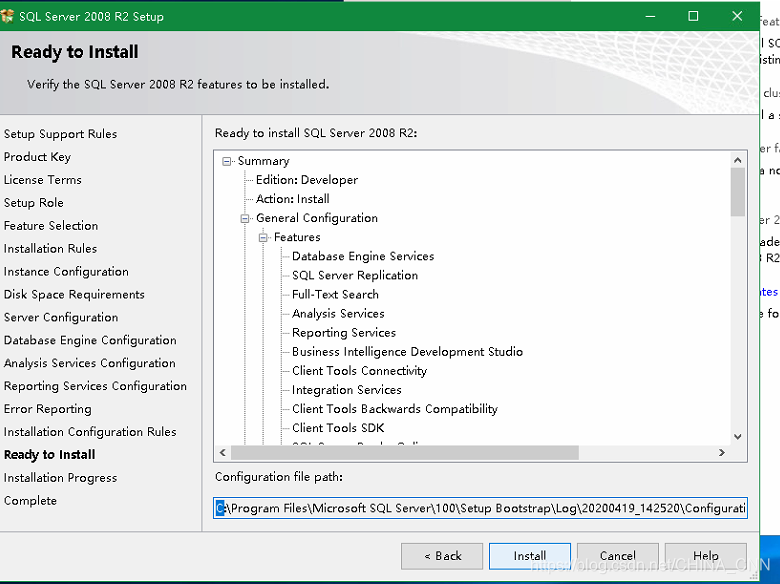Click Product Key step
The width and height of the screenshot is (780, 584).
pos(37,157)
